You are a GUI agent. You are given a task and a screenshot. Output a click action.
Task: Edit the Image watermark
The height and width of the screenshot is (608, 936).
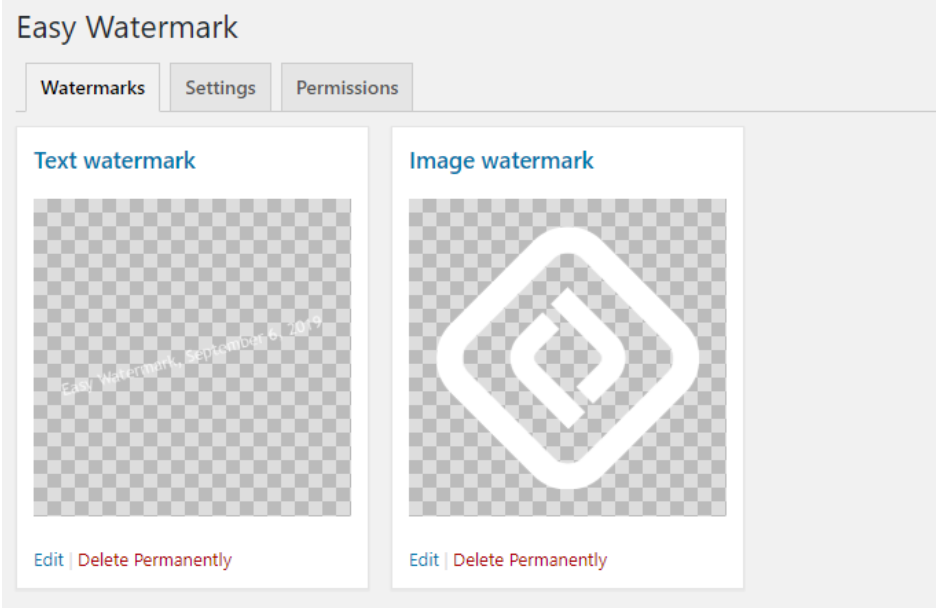coord(423,560)
